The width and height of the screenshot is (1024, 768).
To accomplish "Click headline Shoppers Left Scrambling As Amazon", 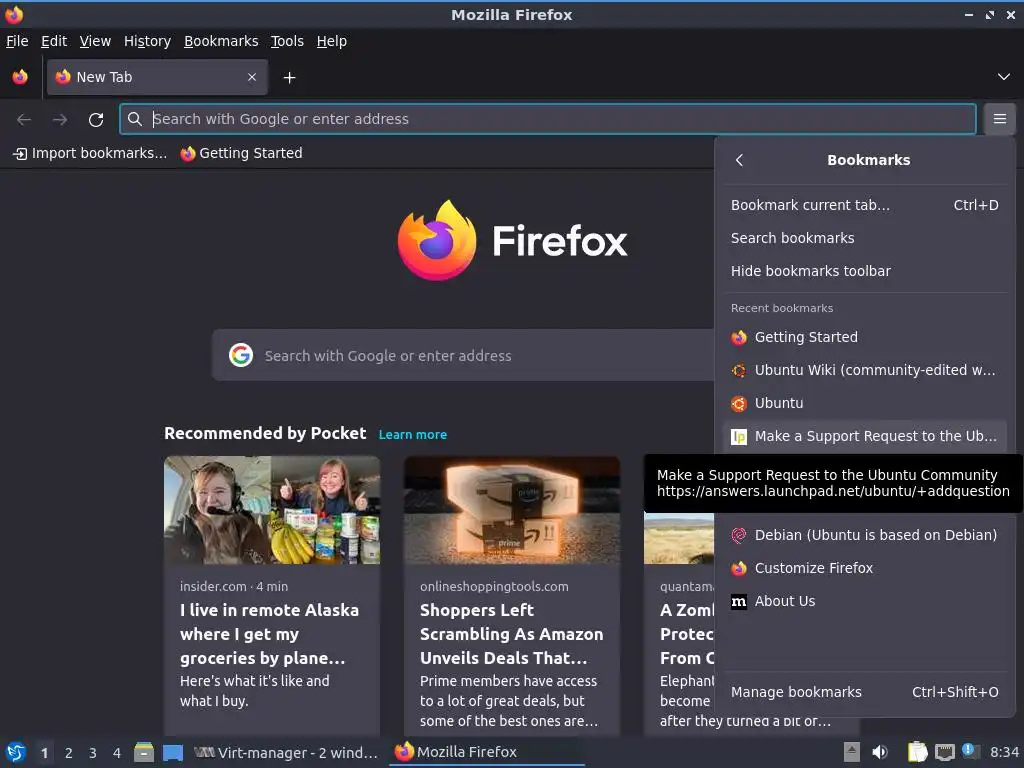I will pyautogui.click(x=511, y=634).
